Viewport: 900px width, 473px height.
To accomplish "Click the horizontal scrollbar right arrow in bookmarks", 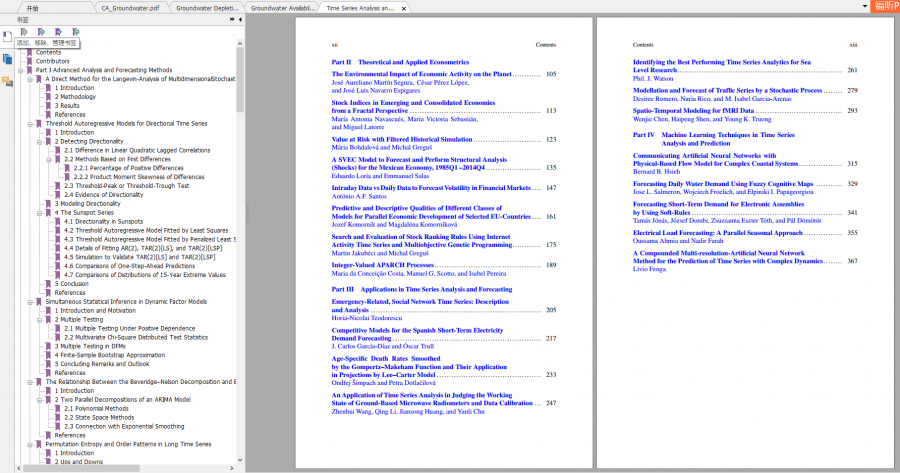I will 232,468.
